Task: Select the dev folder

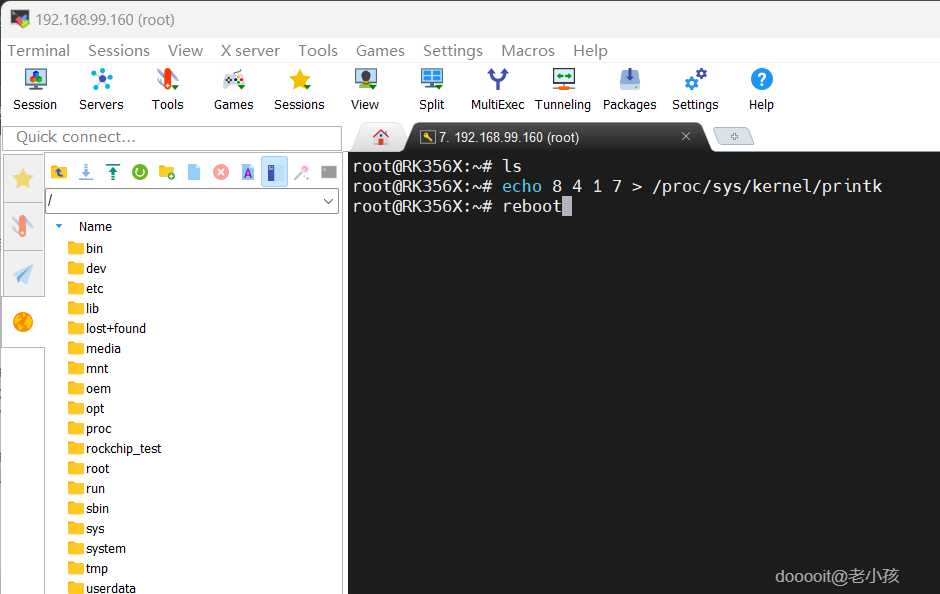Action: 87,269
